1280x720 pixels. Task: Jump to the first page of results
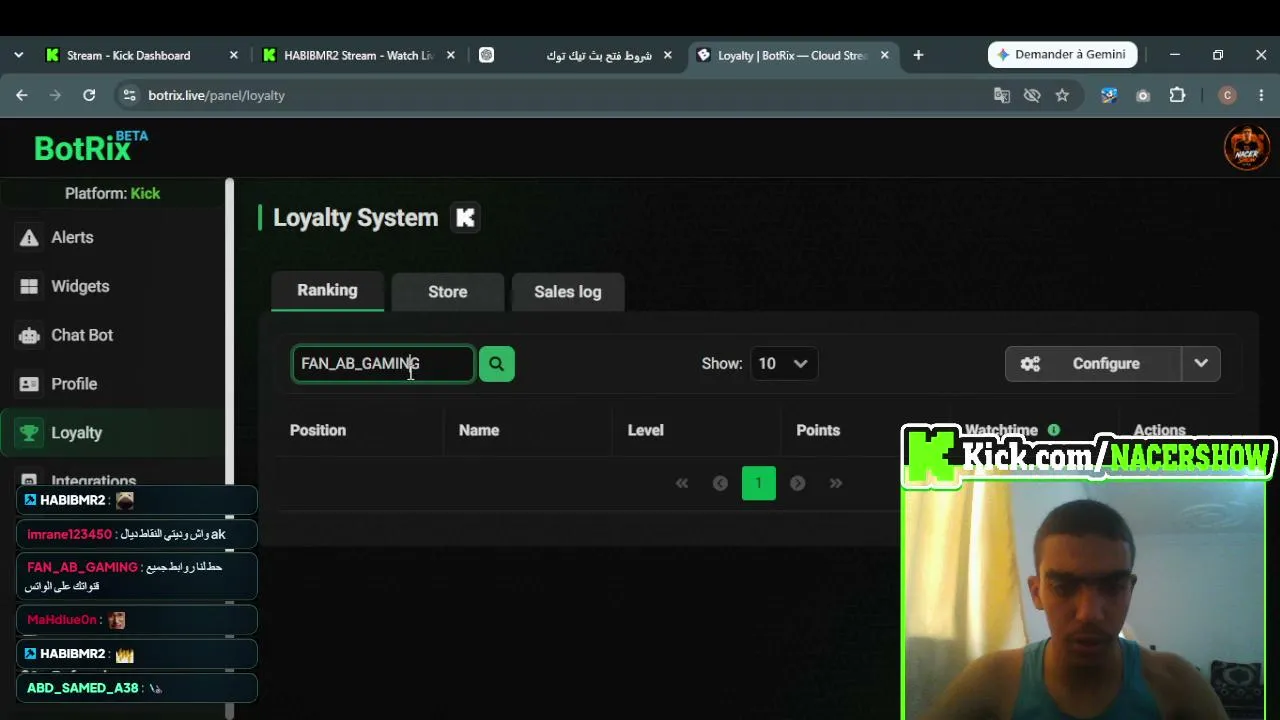(x=682, y=483)
